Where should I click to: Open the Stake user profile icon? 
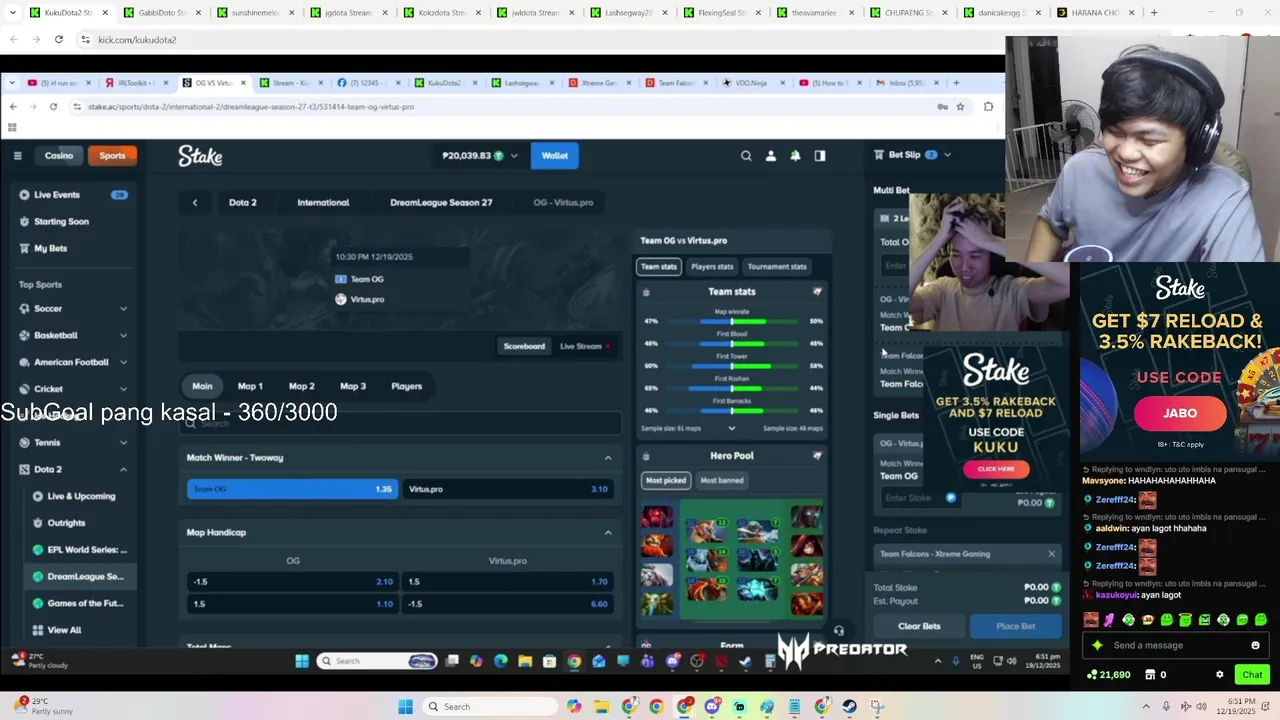pos(771,156)
